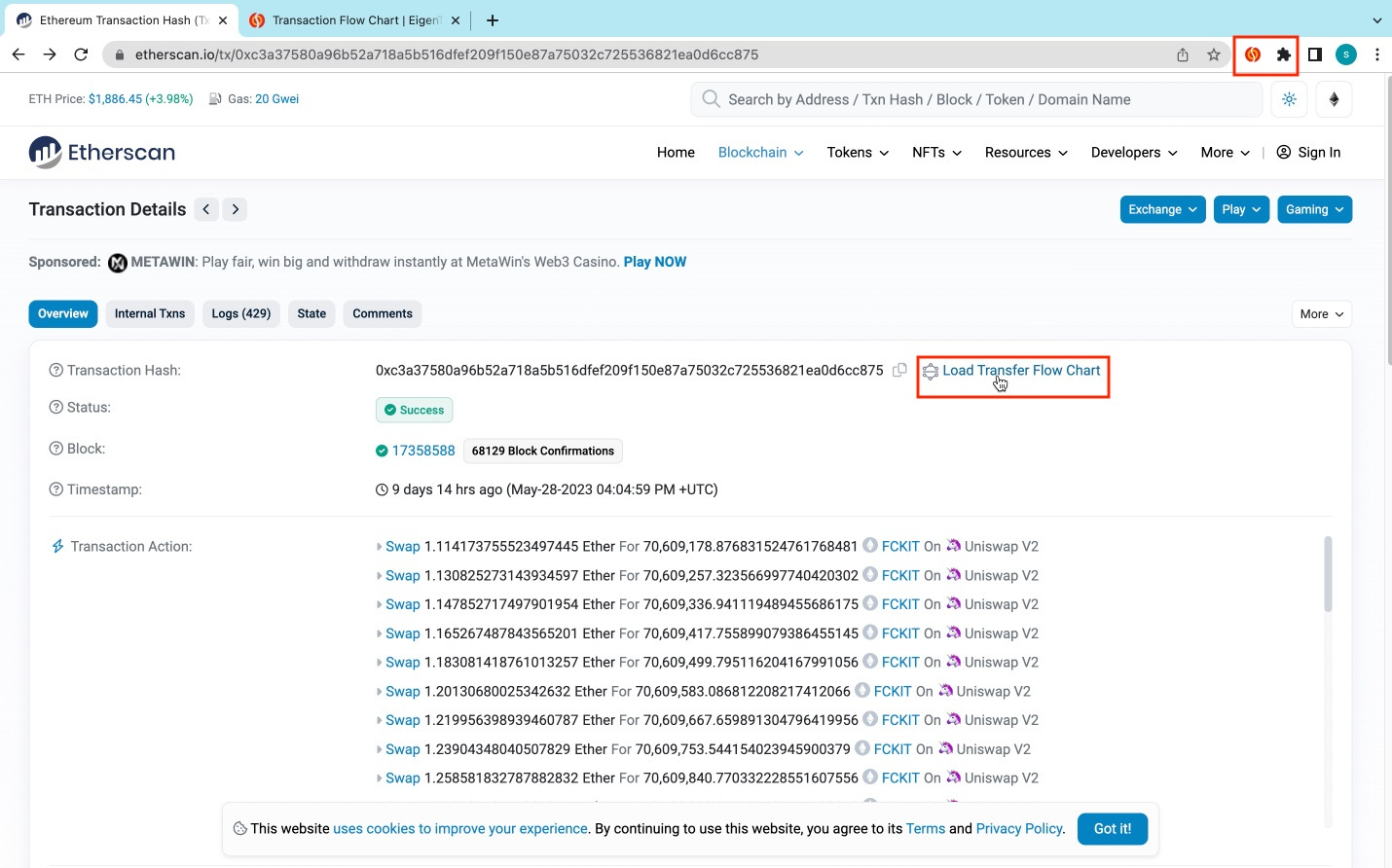Select the Internal Txns tab
1392x868 pixels.
coord(150,313)
